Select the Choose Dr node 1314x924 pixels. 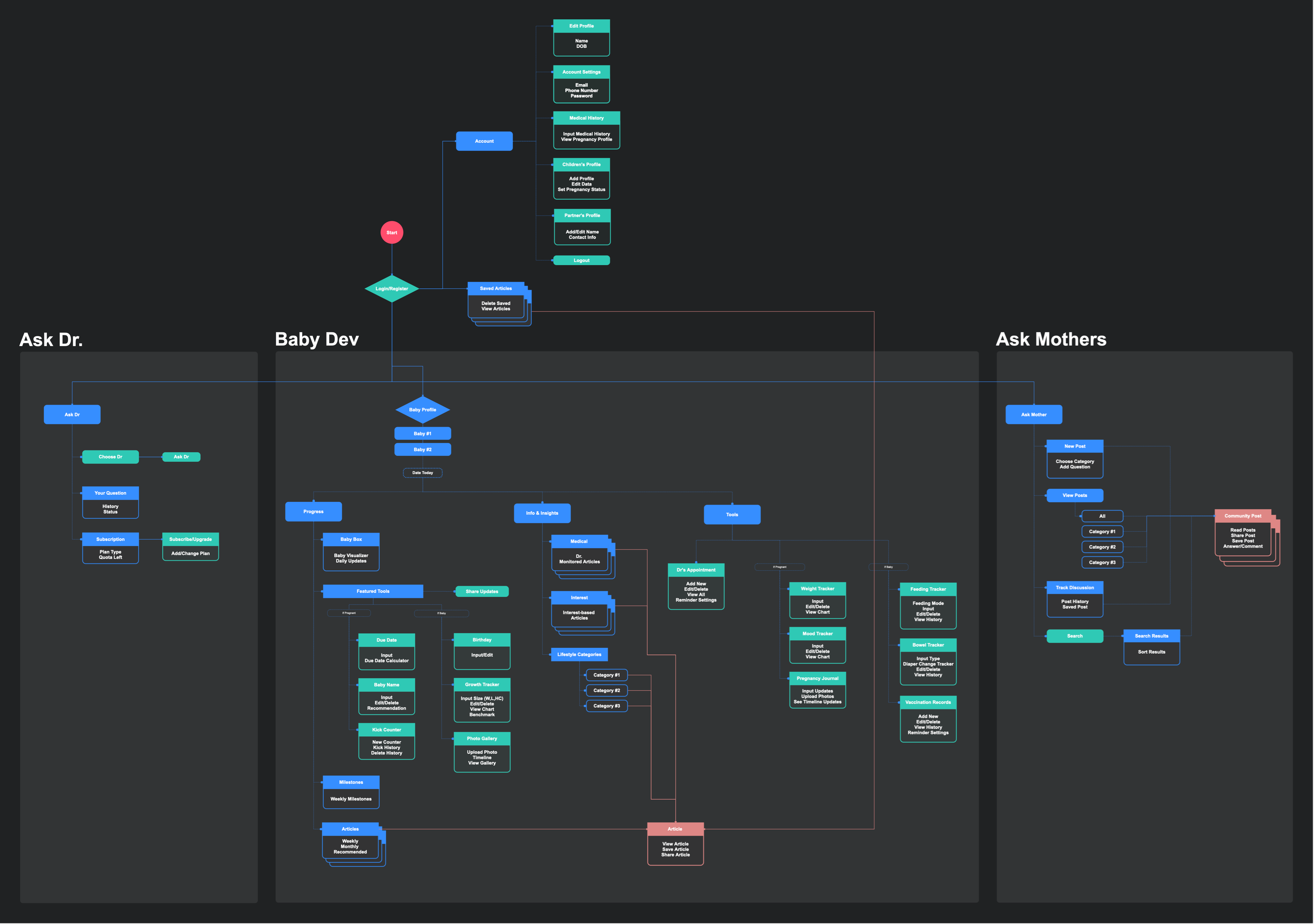[x=110, y=457]
